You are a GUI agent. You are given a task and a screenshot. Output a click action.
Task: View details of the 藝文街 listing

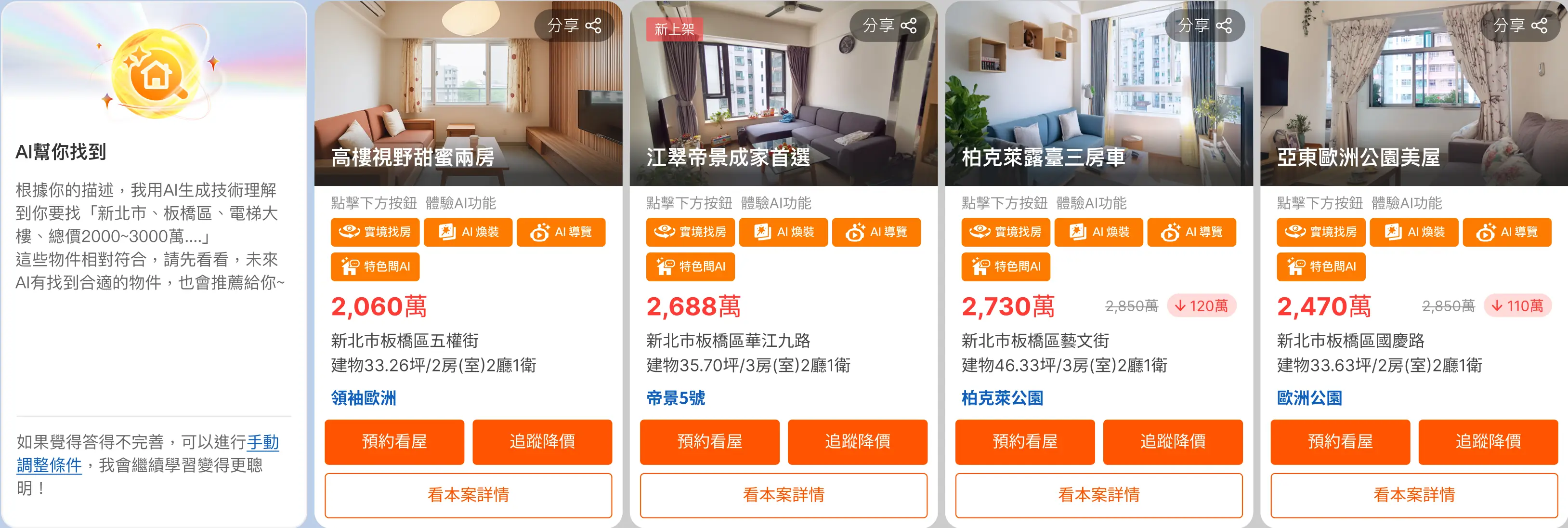tap(1098, 495)
